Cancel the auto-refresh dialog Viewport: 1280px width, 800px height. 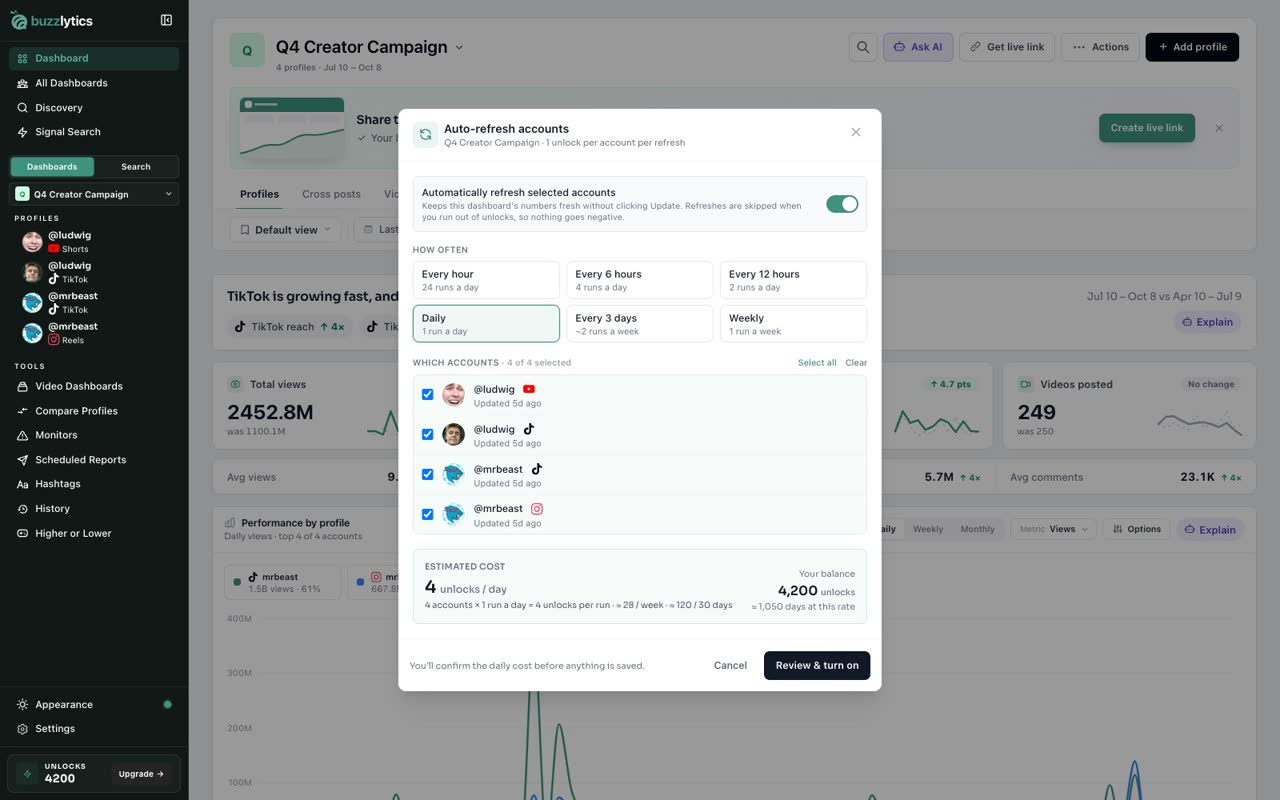pos(730,665)
